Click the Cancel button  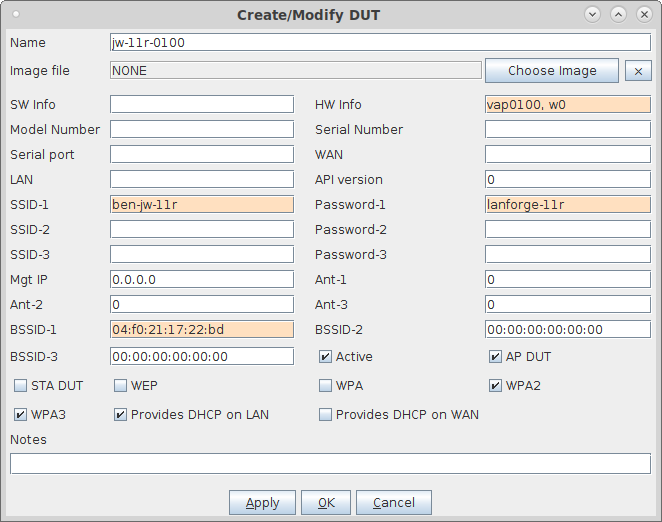(x=393, y=502)
